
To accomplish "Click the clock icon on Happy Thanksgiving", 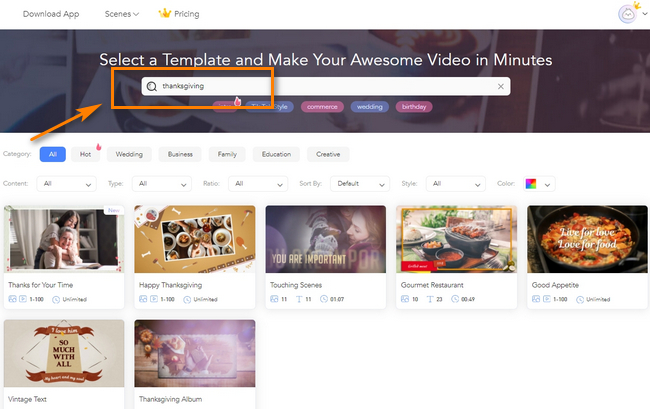I will (187, 299).
